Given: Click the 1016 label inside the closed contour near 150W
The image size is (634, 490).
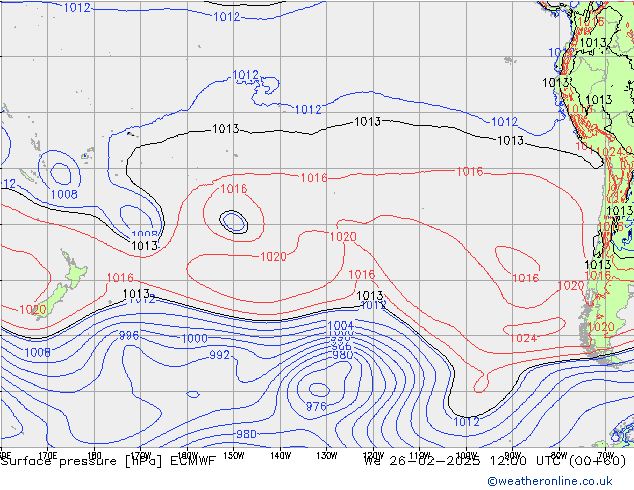Looking at the screenshot, I should [234, 189].
